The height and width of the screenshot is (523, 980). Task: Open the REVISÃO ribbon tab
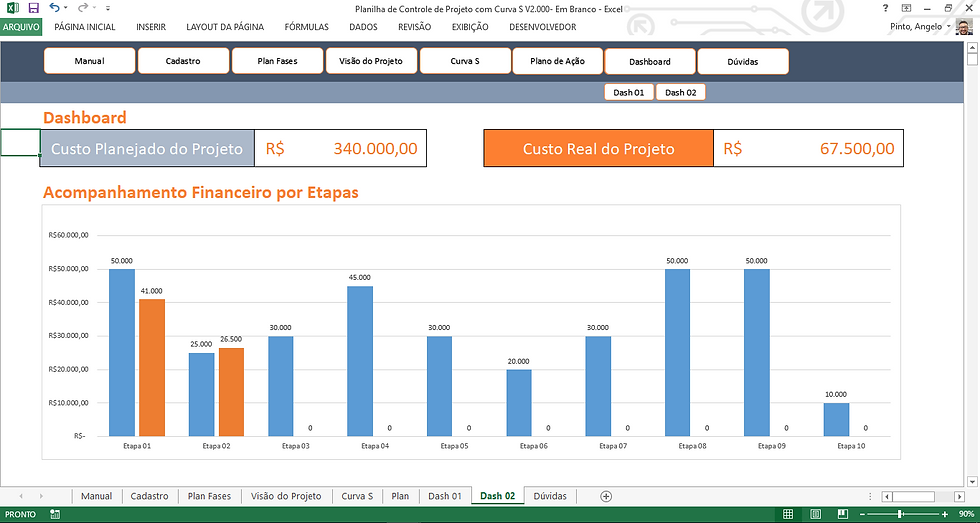coord(414,27)
